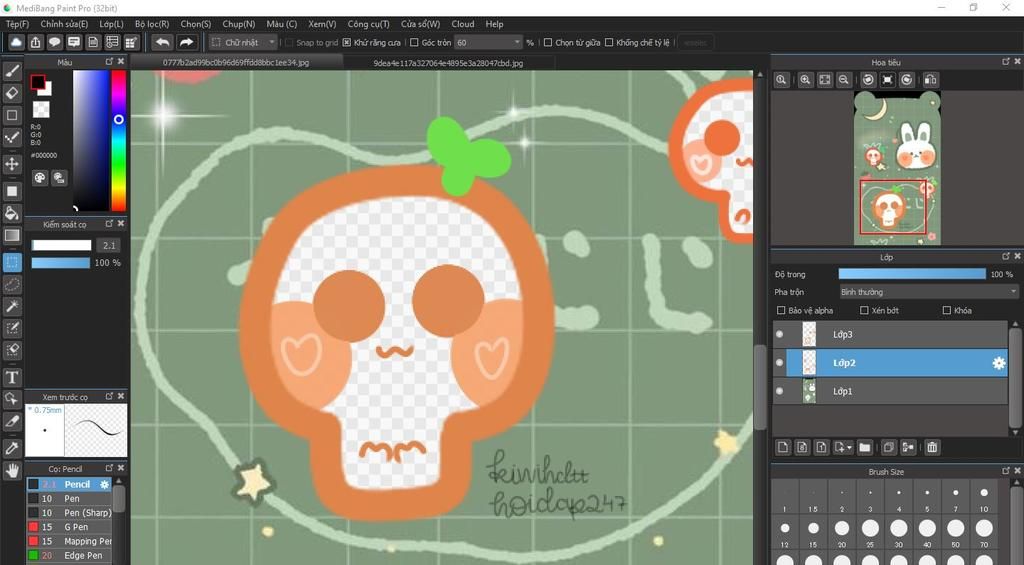Open Góc tròn value dropdown
This screenshot has width=1024, height=565.
coord(488,42)
